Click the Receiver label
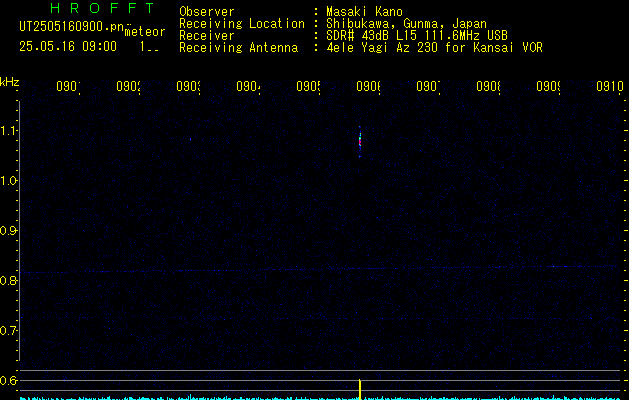This screenshot has width=629, height=400. point(207,36)
